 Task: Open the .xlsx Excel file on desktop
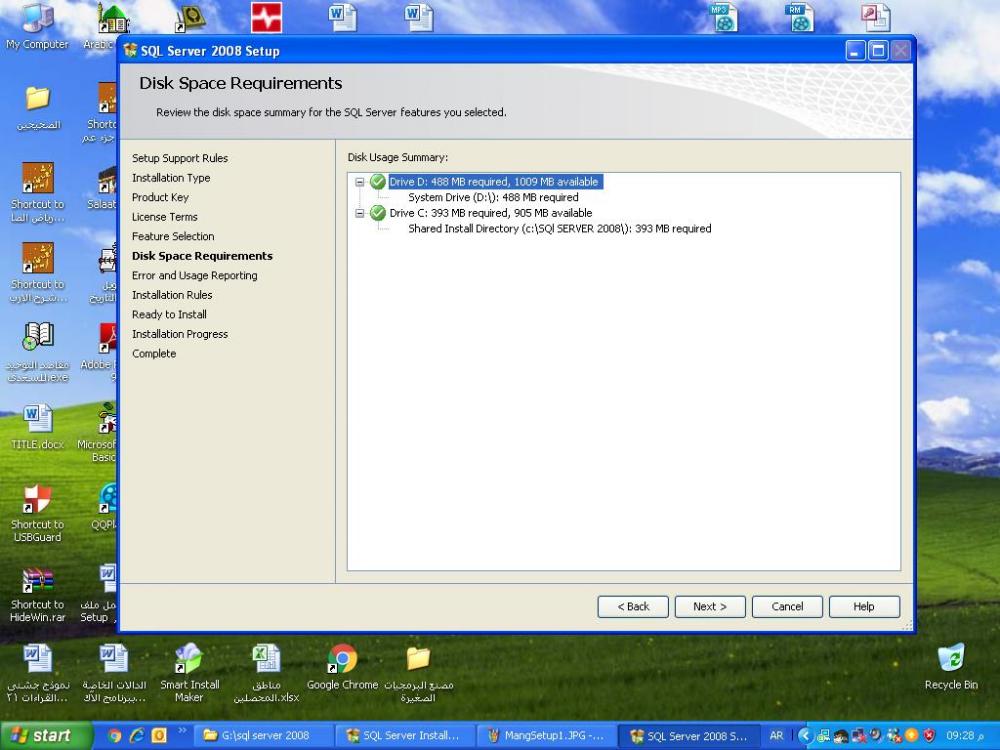pyautogui.click(x=266, y=673)
